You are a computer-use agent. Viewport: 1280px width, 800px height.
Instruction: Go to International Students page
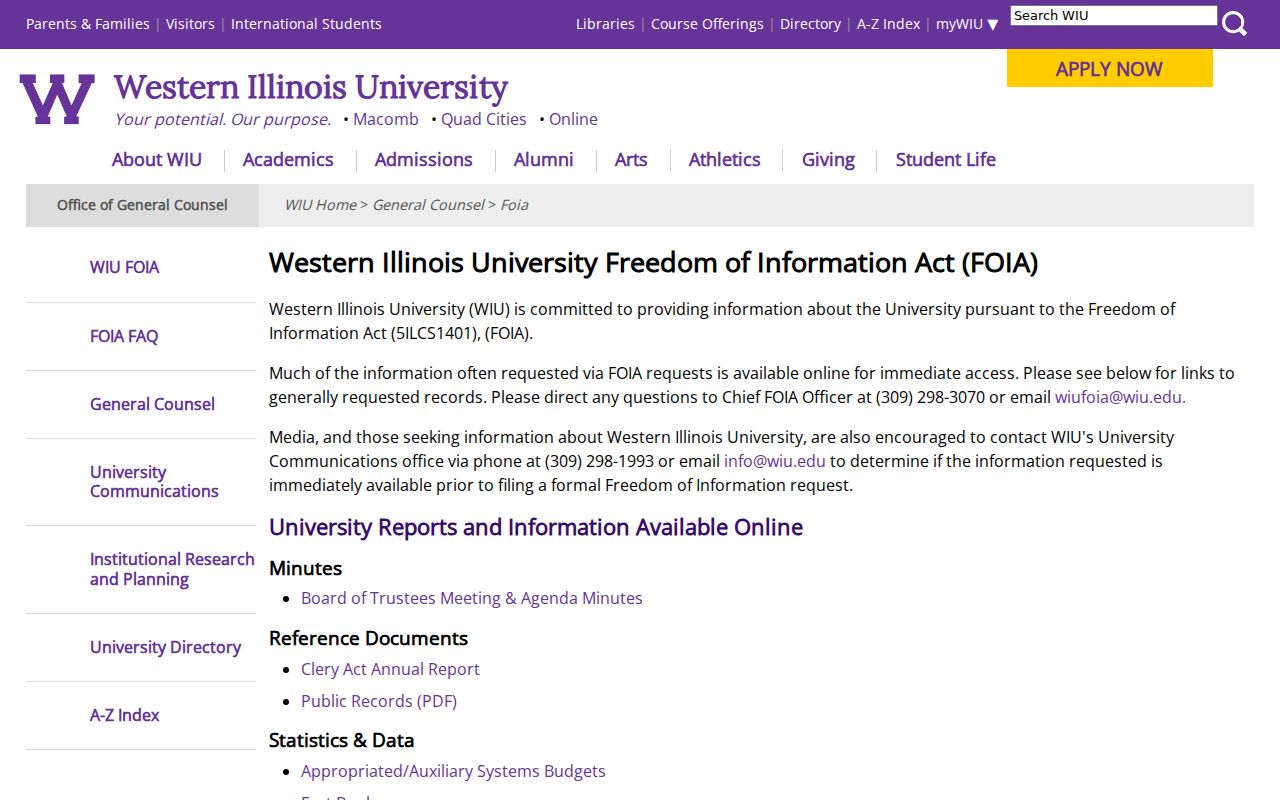[x=306, y=24]
